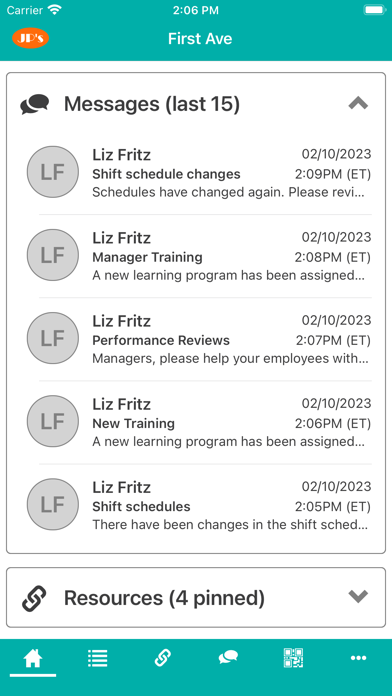392x696 pixels.
Task: Open the Performance Reviews message
Action: [199, 339]
